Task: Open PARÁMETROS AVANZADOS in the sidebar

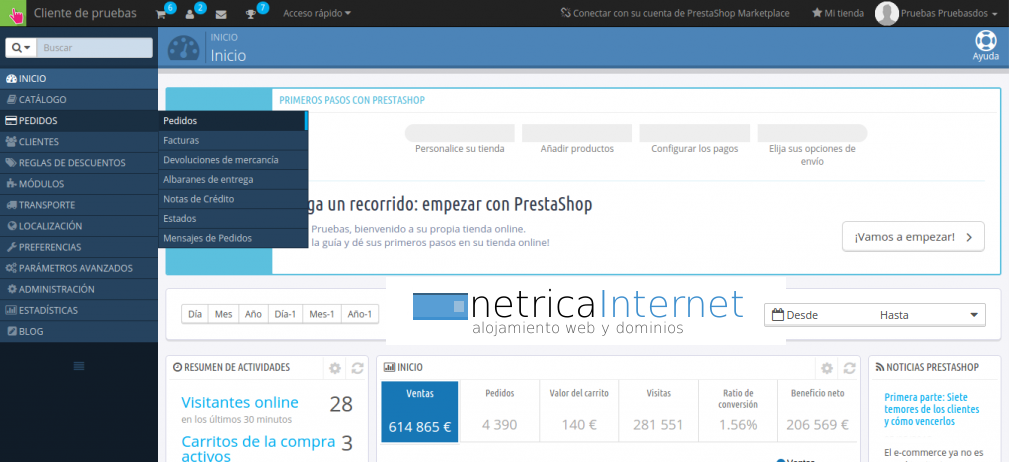Action: click(79, 268)
